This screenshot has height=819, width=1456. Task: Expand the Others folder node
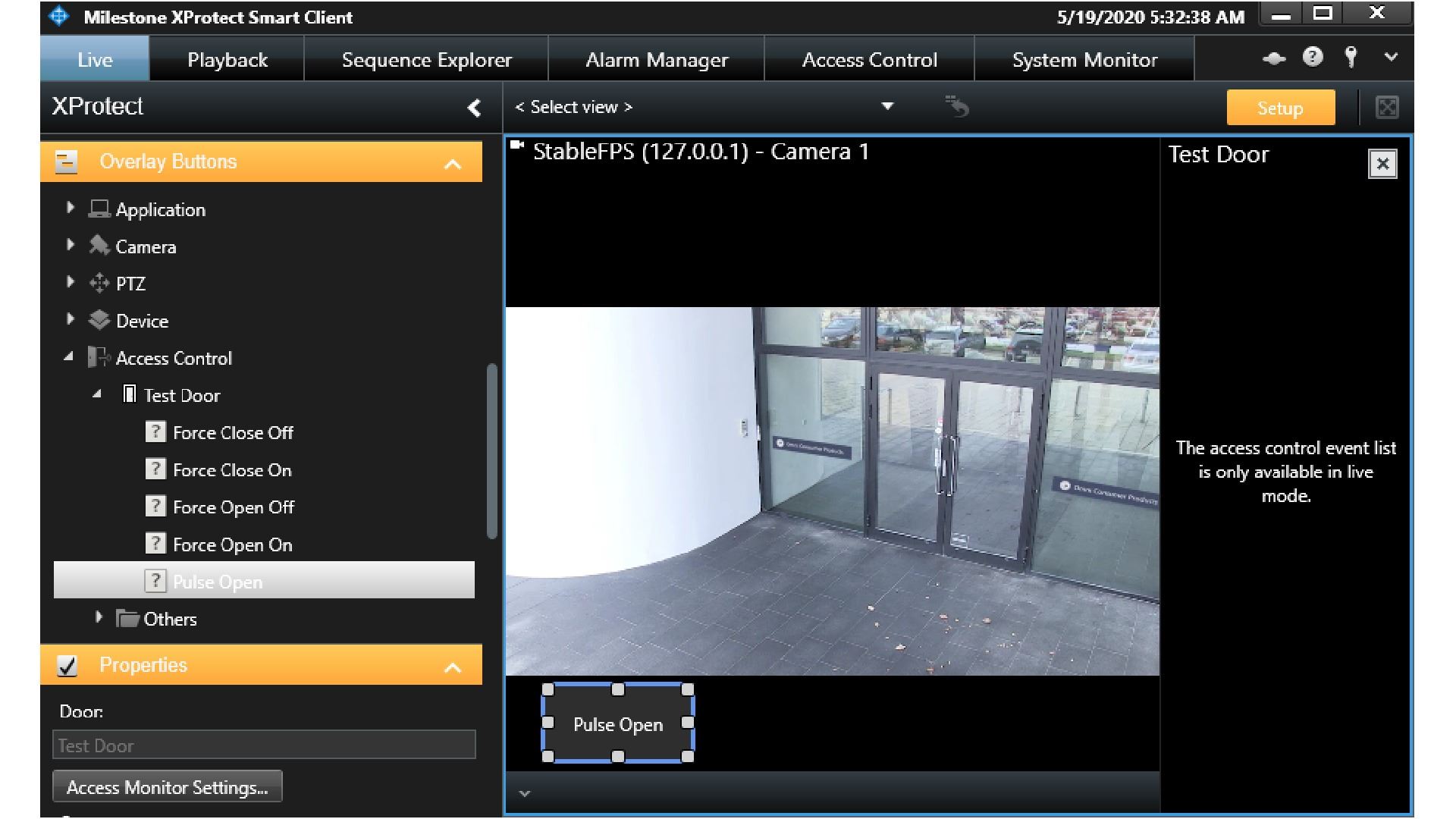click(x=99, y=617)
